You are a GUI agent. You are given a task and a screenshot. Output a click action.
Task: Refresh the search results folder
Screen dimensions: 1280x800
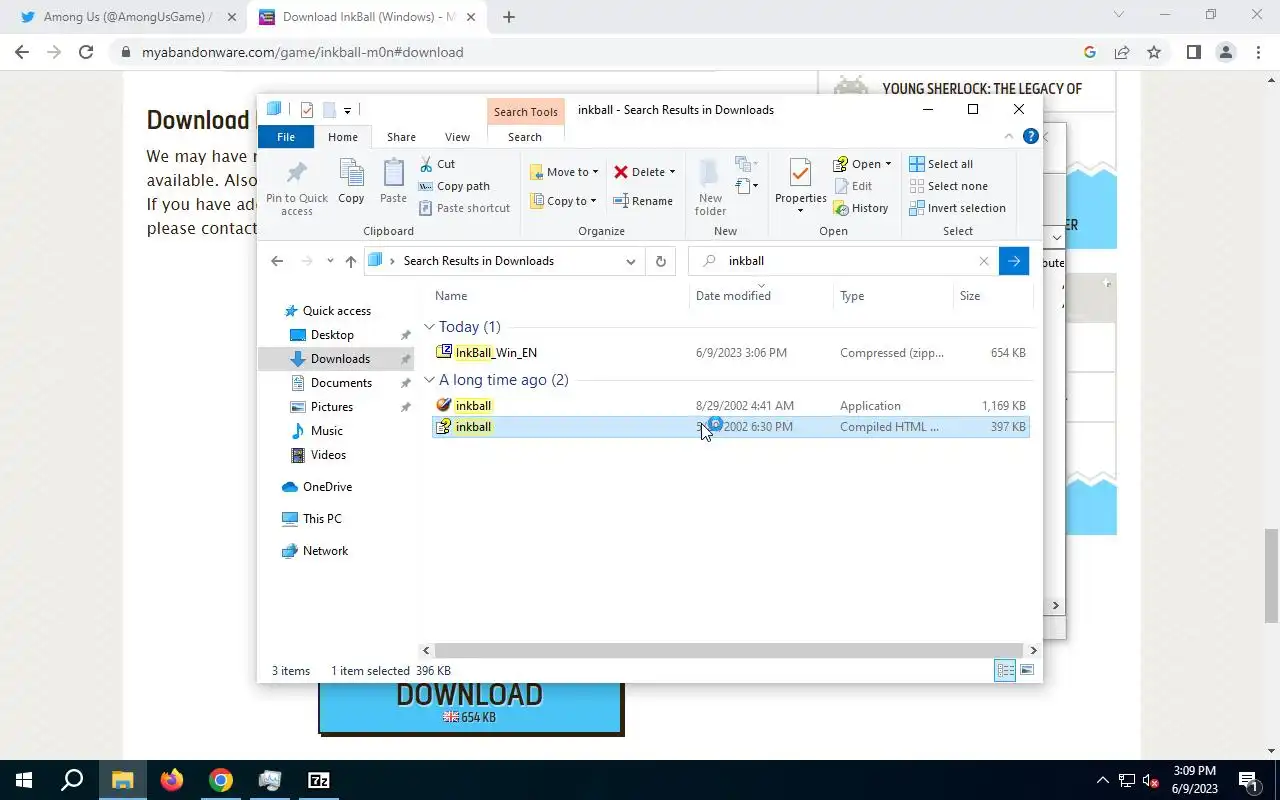click(x=660, y=261)
